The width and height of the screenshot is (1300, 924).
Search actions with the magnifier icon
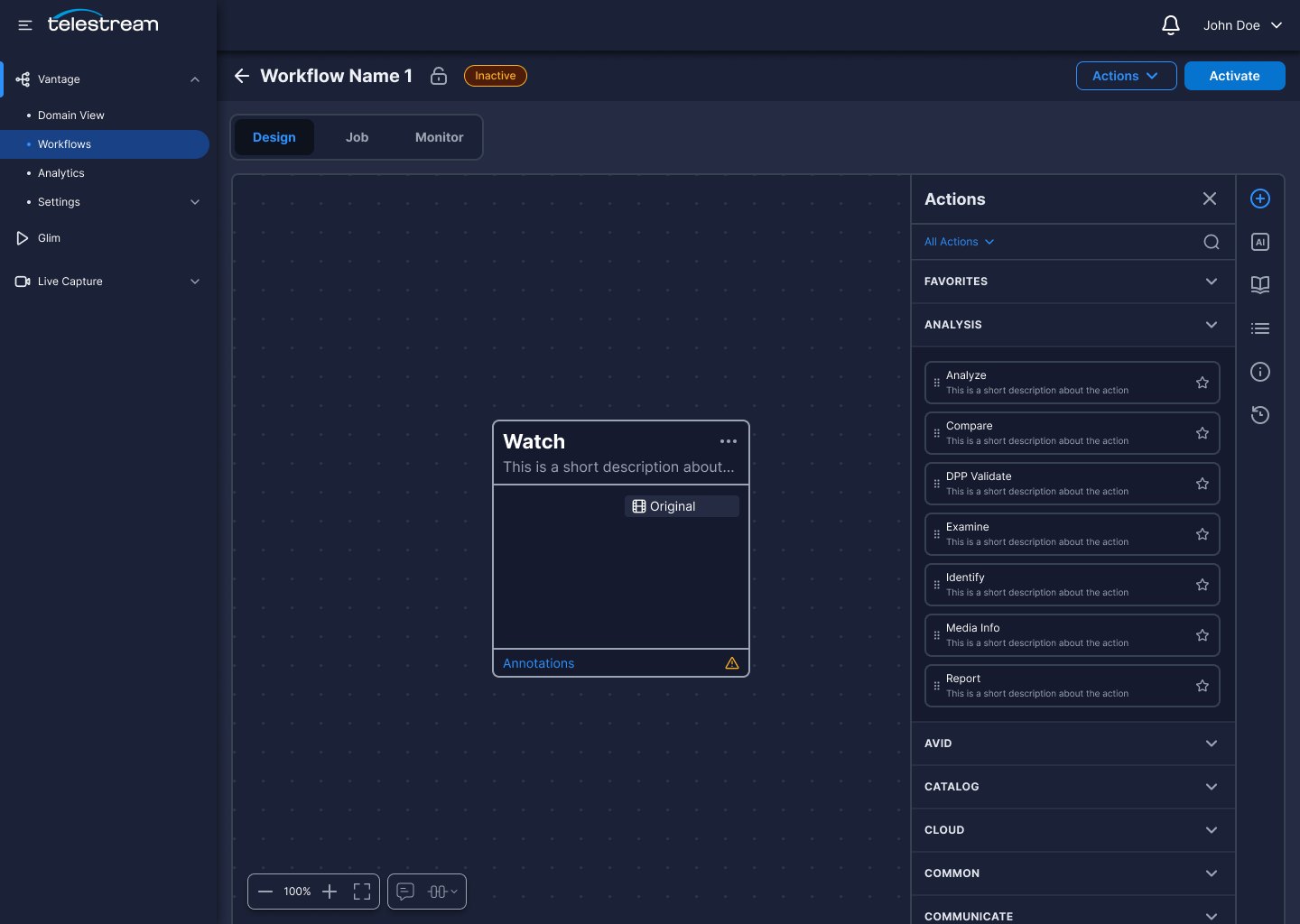1212,242
